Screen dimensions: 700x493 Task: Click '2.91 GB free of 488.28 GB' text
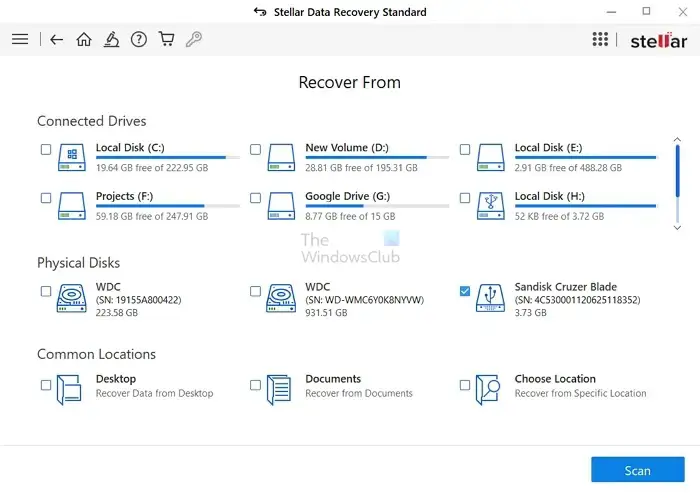568,168
